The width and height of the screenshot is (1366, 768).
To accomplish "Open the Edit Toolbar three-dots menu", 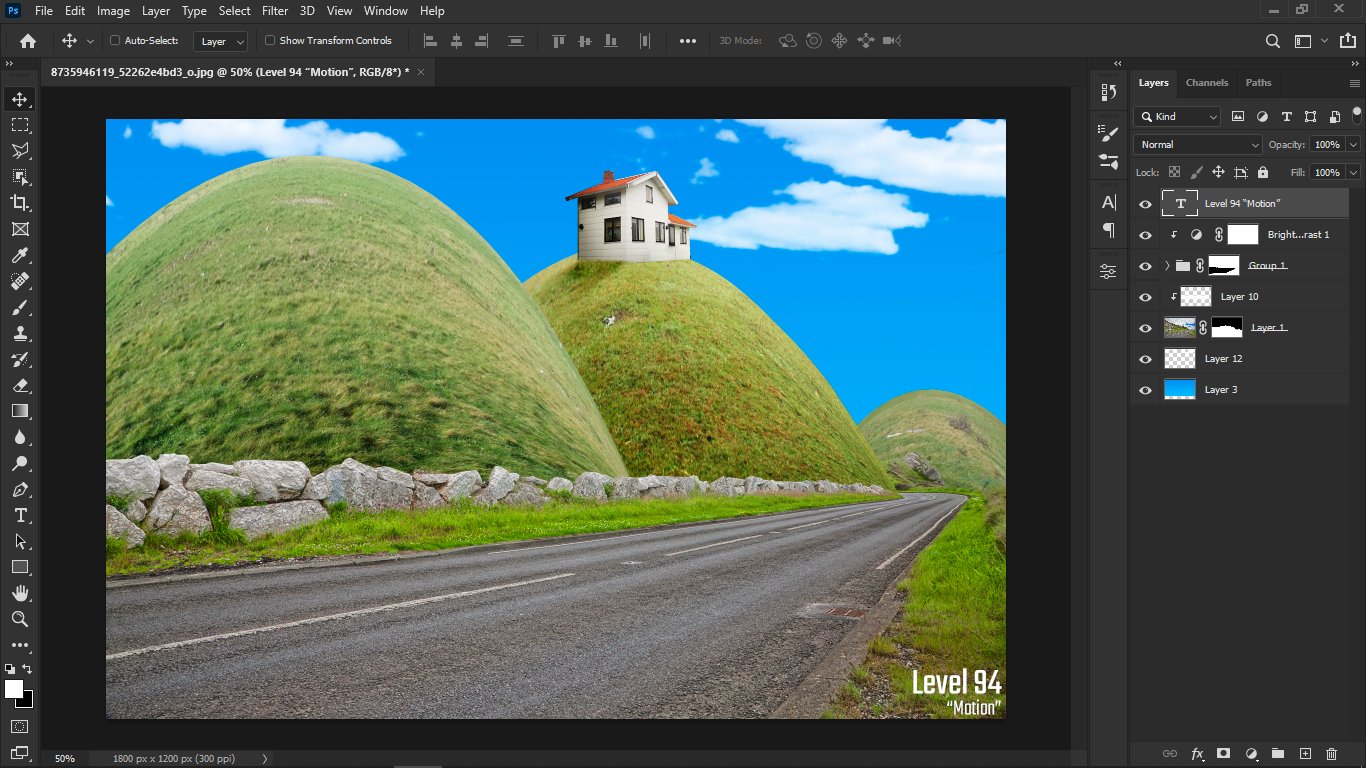I will coord(20,646).
